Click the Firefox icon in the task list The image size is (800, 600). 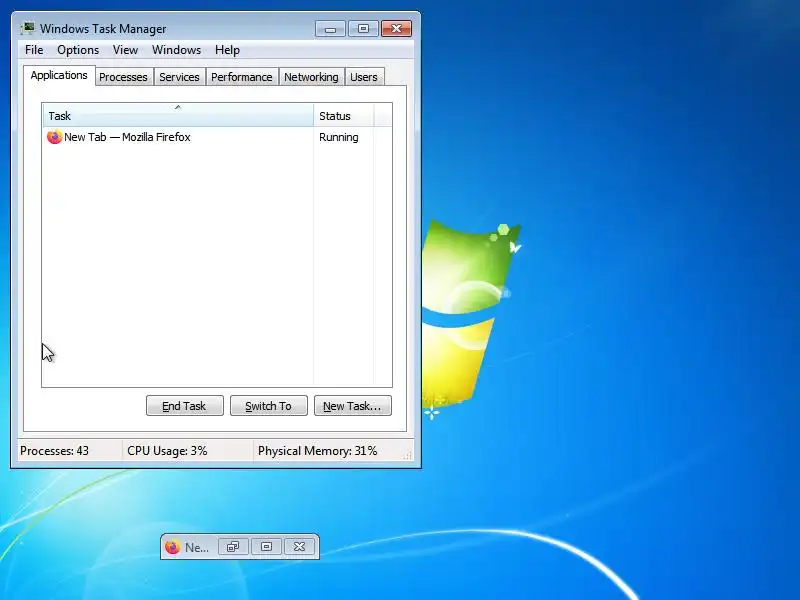[54, 137]
